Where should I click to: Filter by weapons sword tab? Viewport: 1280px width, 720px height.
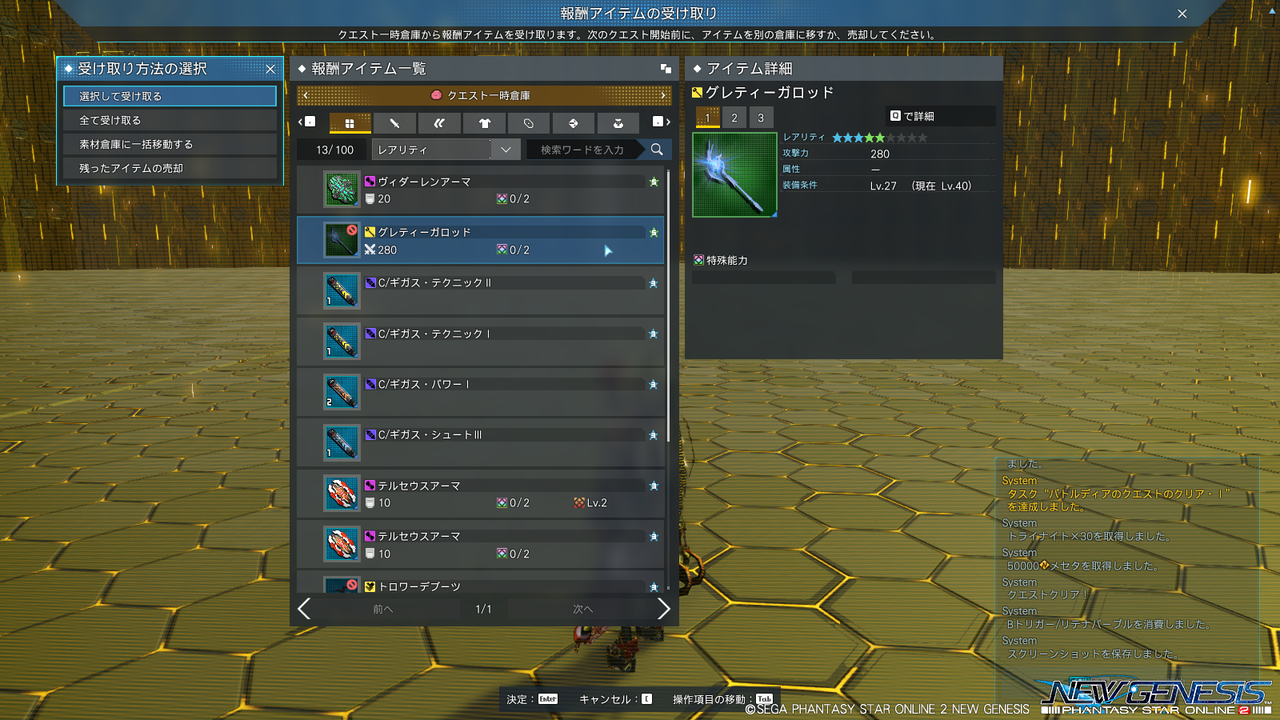(x=395, y=123)
